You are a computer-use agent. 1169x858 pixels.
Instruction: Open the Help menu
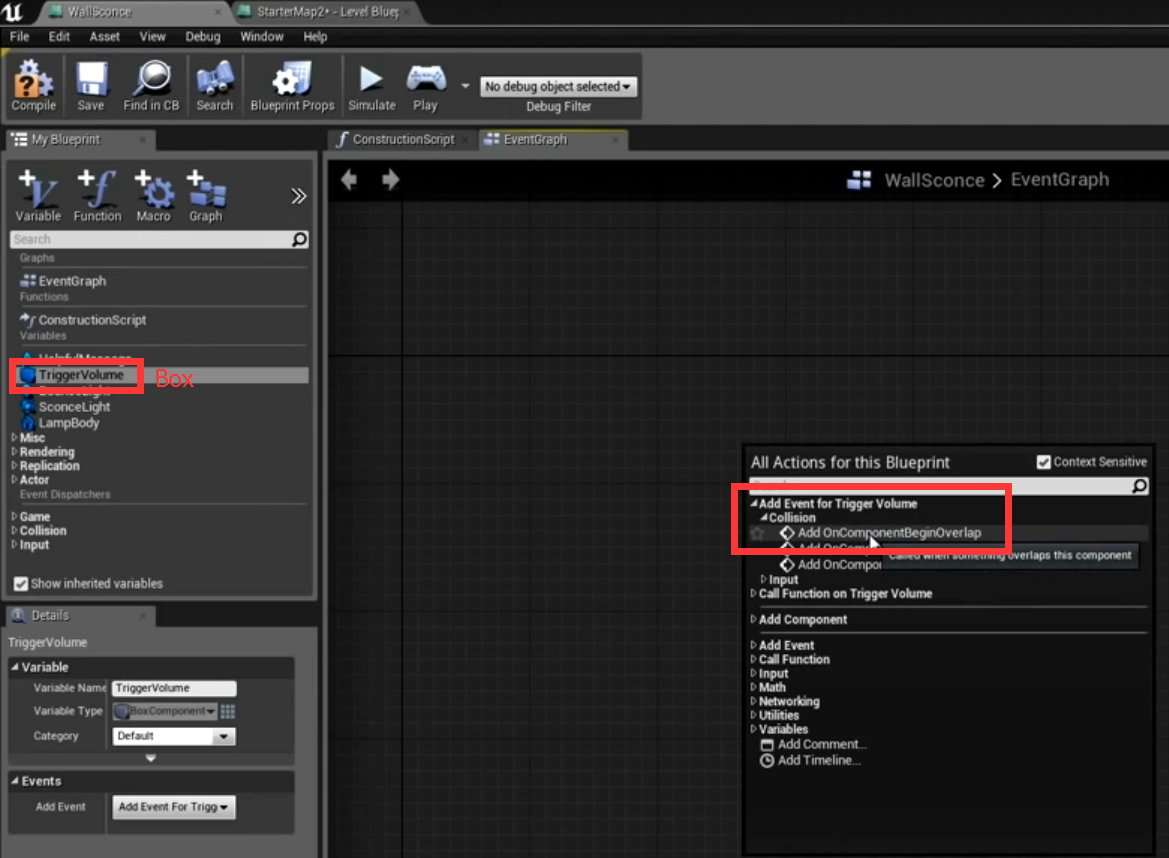point(315,37)
